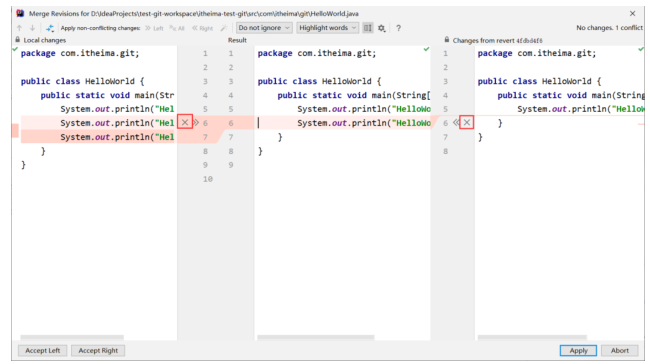Apply non-conflicting changes from Left

154,28
